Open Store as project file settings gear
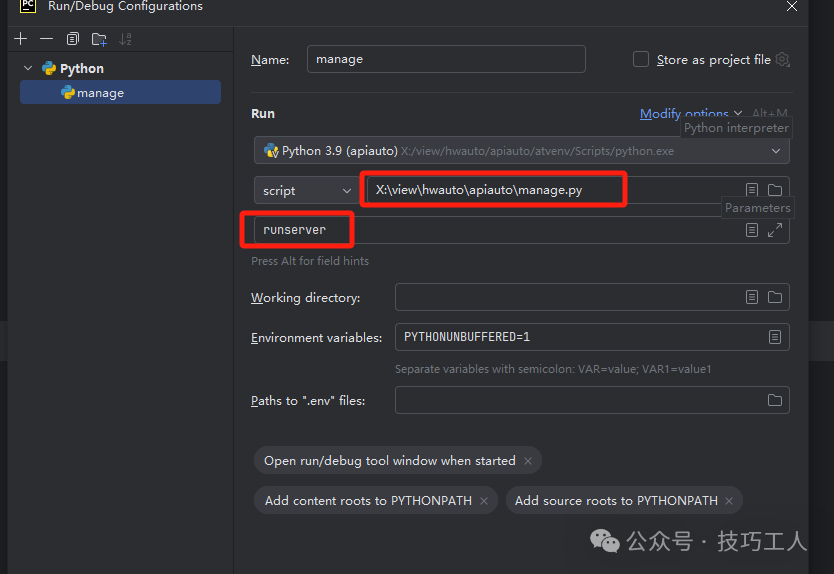The image size is (834, 574). tap(782, 59)
